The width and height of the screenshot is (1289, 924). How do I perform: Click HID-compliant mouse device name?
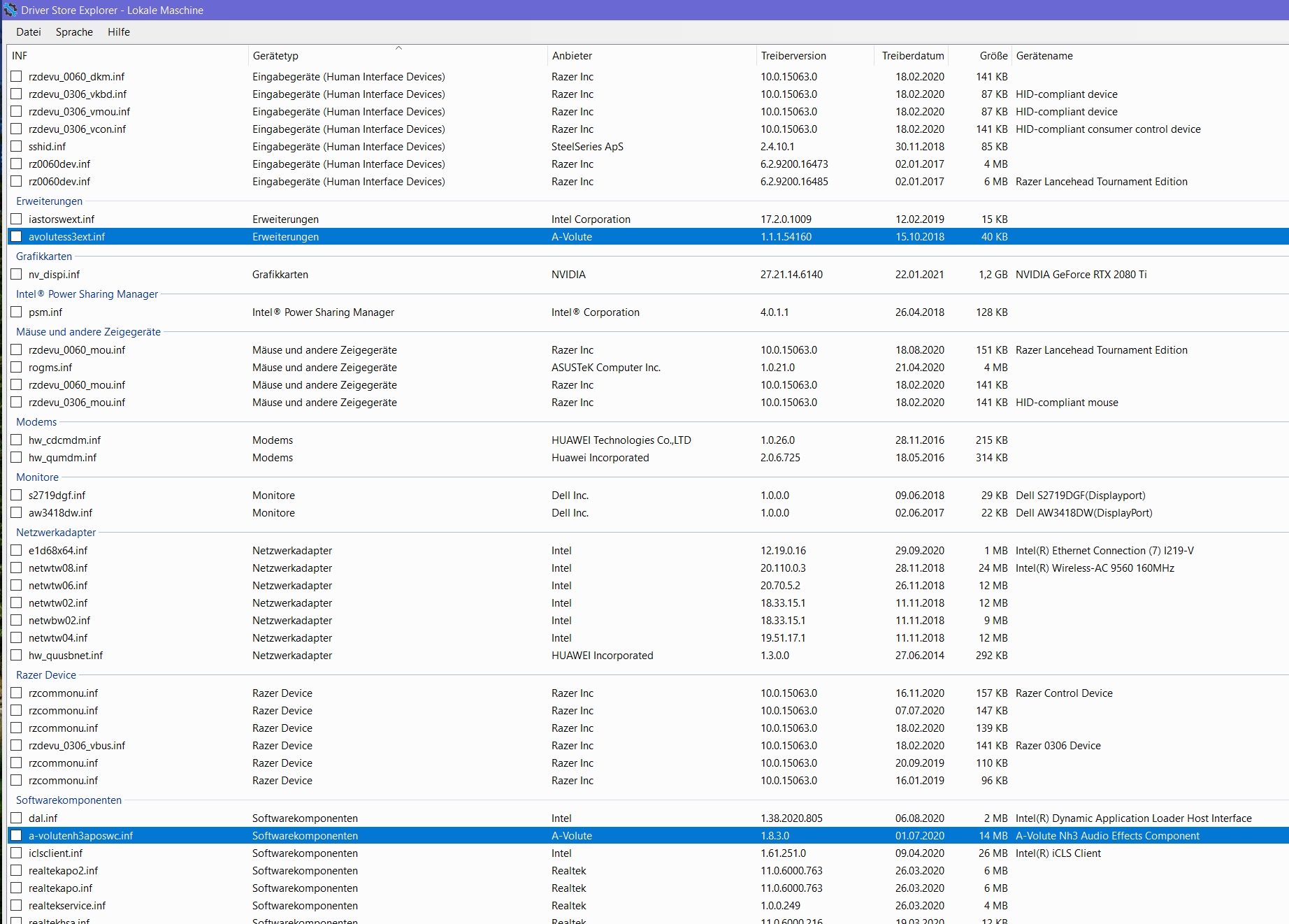coord(1067,403)
